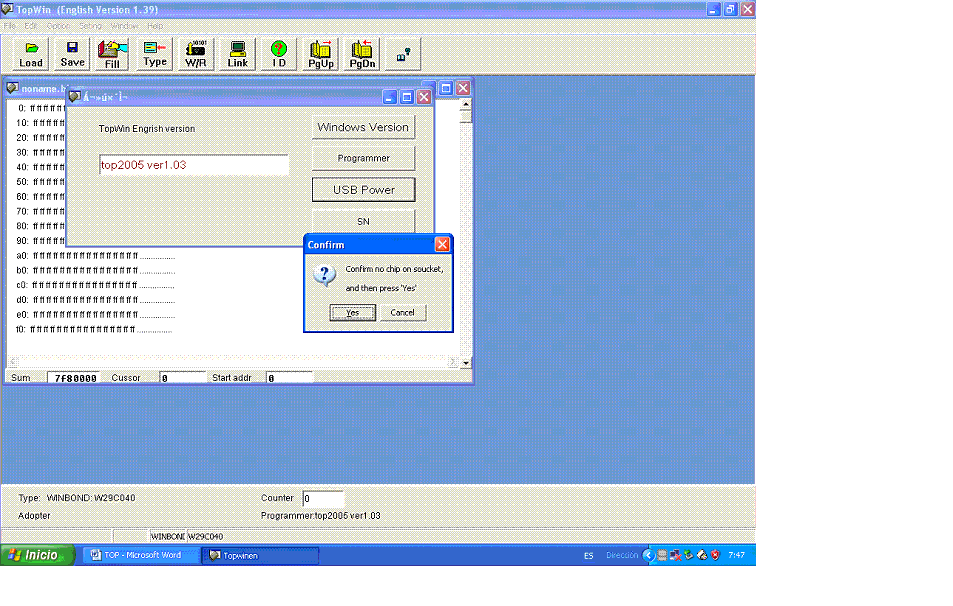The image size is (953, 606).
Task: Click the Load toolbar icon
Action: click(x=31, y=54)
